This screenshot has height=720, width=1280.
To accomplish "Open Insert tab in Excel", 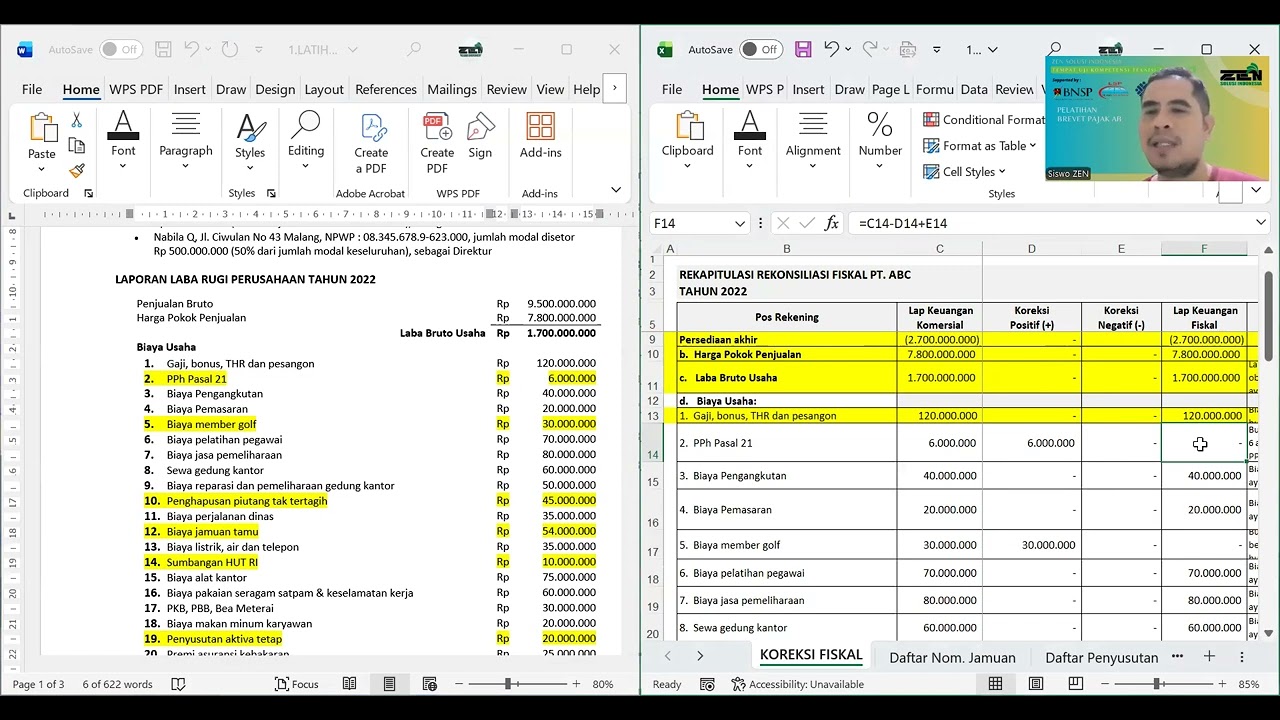I will tap(808, 89).
